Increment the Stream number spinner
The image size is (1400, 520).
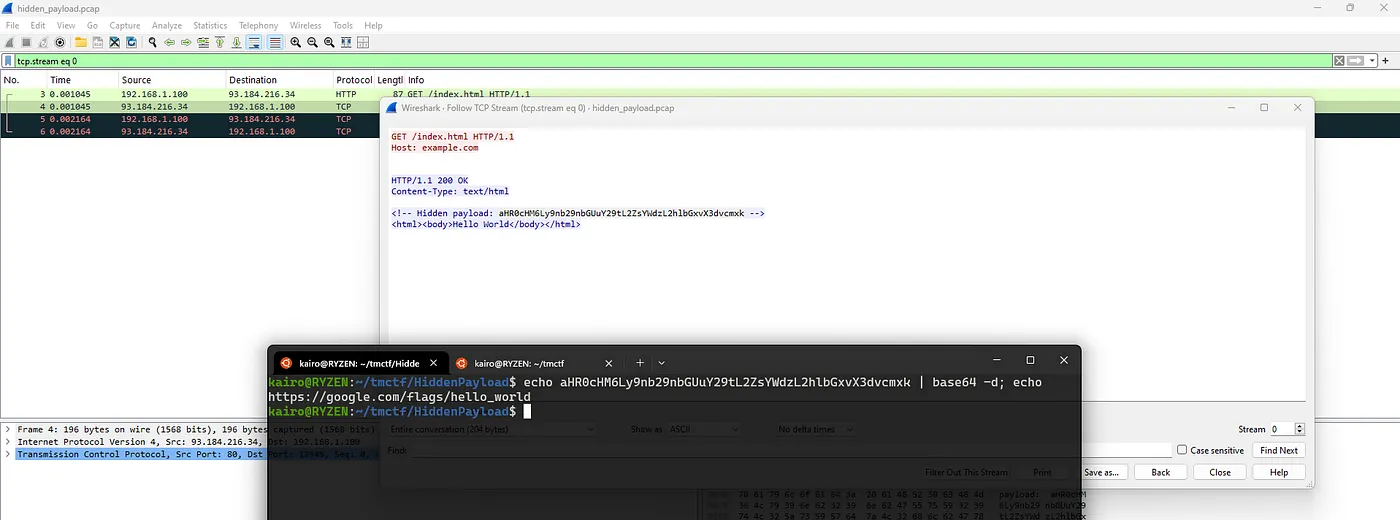coord(1300,426)
